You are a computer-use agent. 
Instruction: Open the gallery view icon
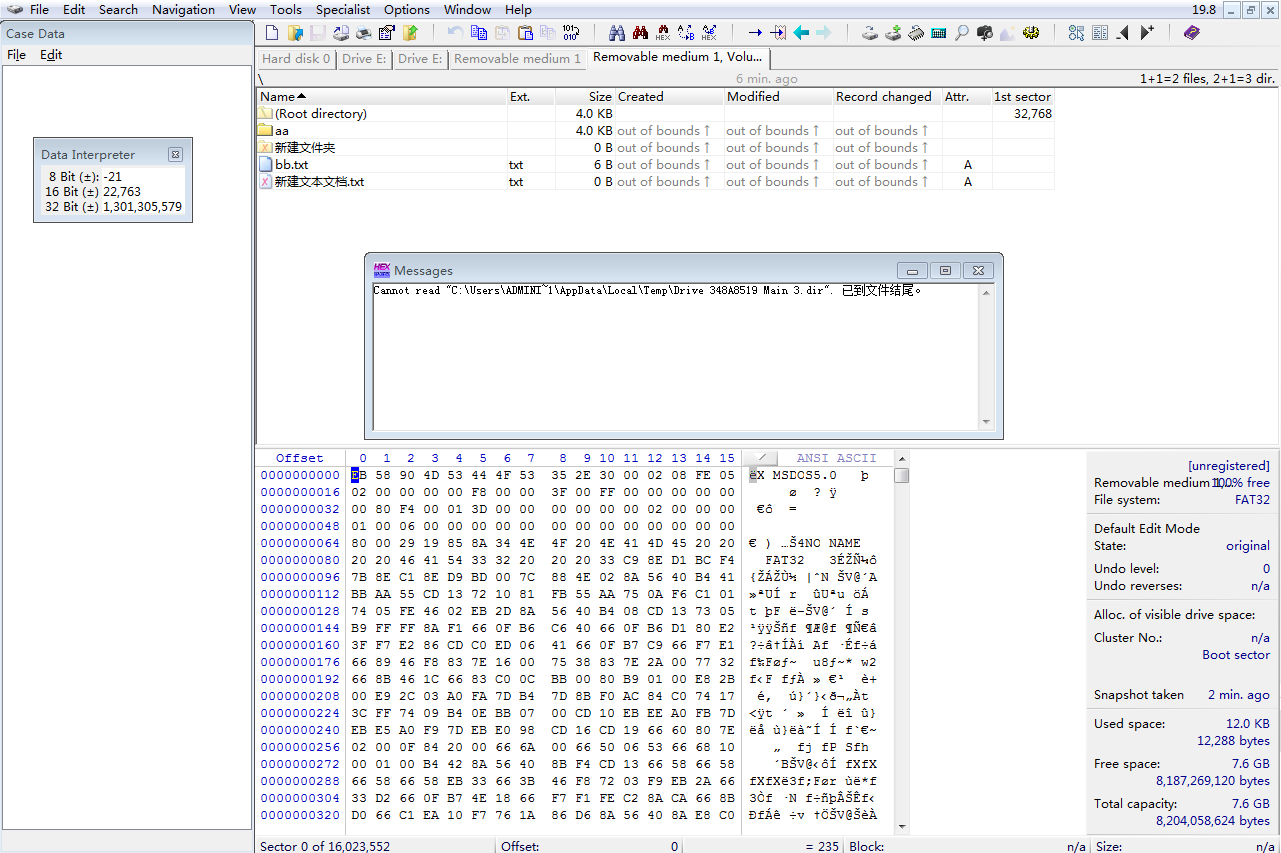pyautogui.click(x=1007, y=32)
